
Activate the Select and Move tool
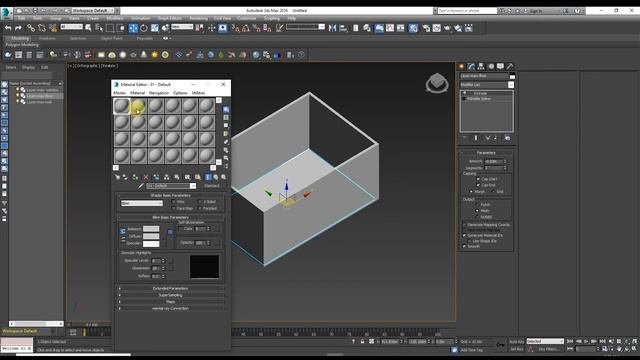[133, 28]
